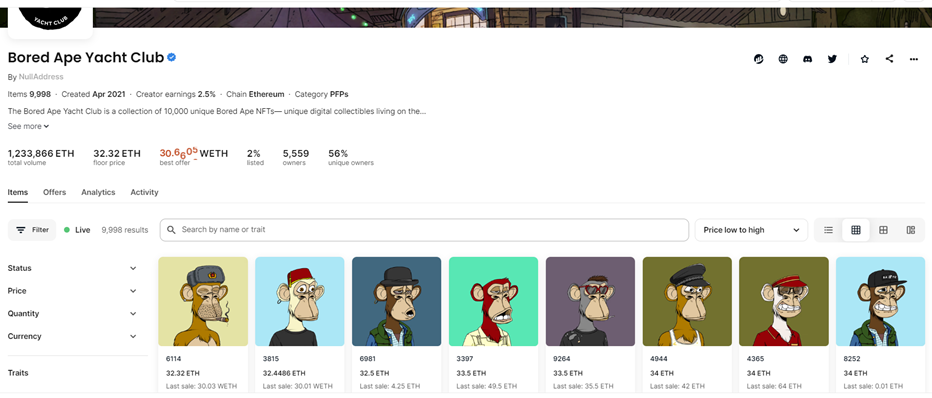Open the Price low to high dropdown
The image size is (932, 398).
point(751,230)
